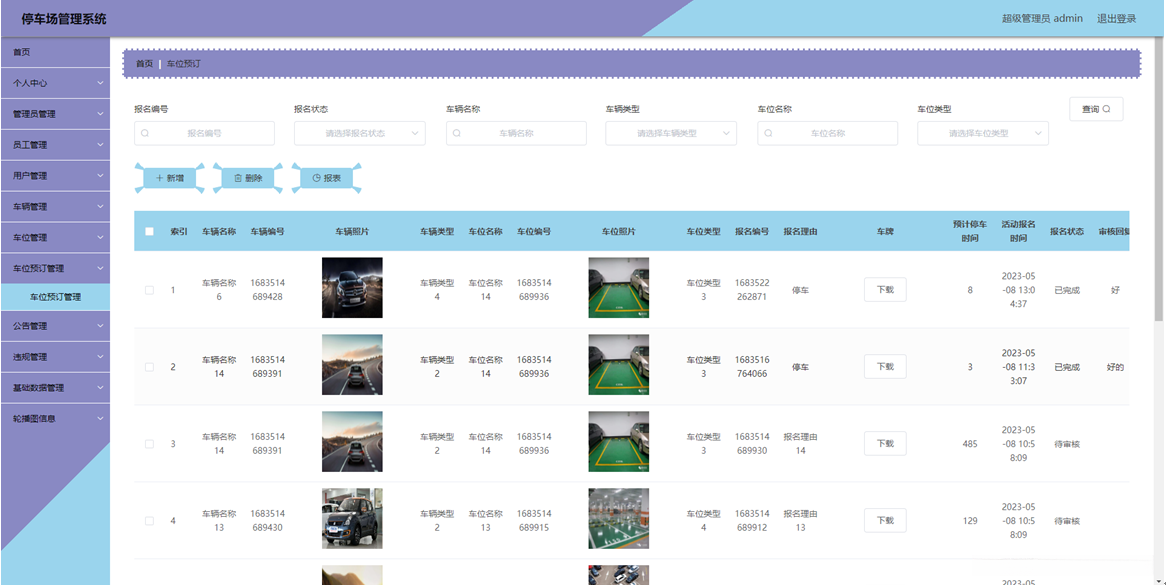Open the 车位类型 dropdown
This screenshot has height=585, width=1166.
[983, 134]
